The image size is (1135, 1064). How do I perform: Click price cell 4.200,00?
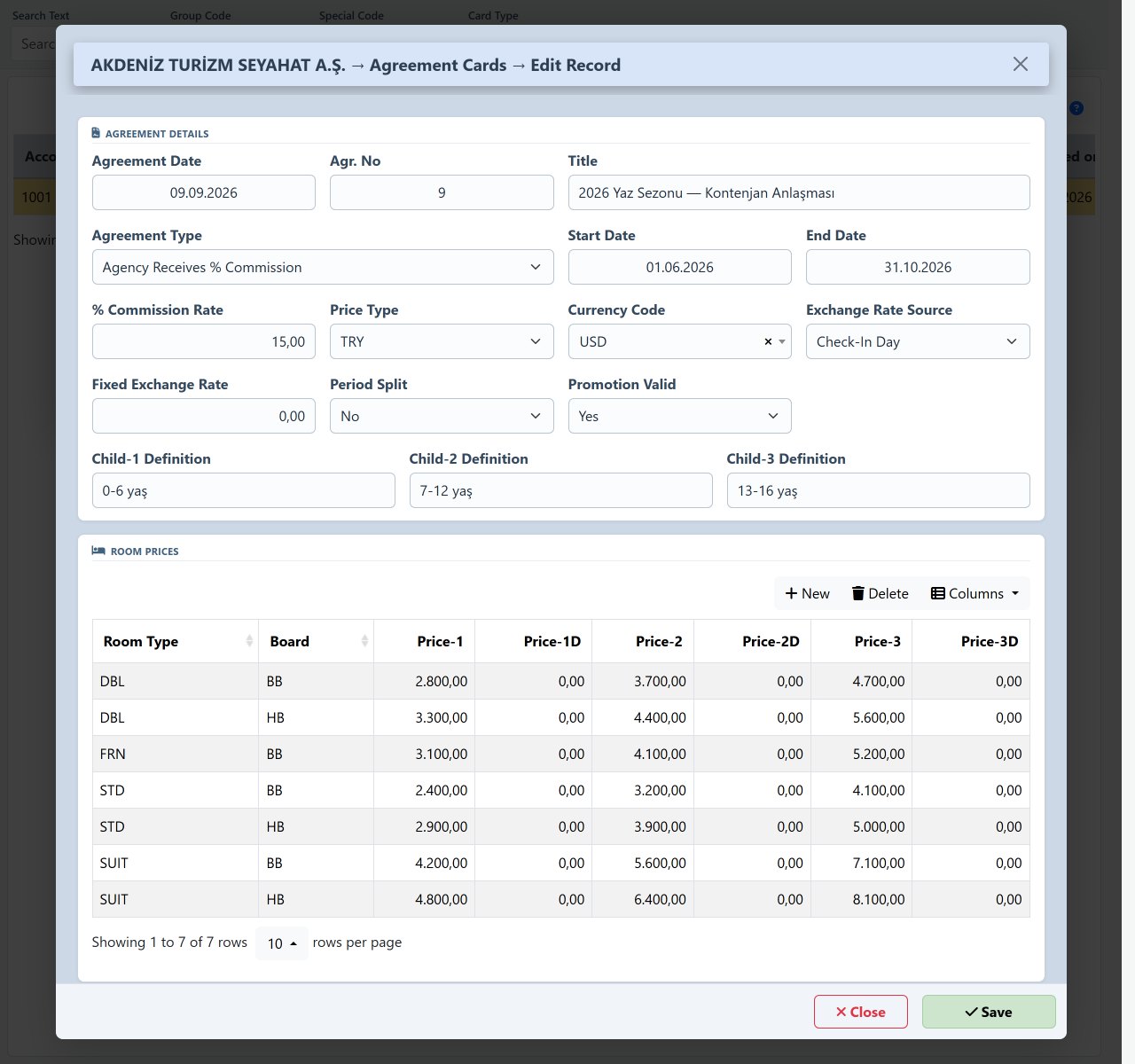[x=425, y=863]
